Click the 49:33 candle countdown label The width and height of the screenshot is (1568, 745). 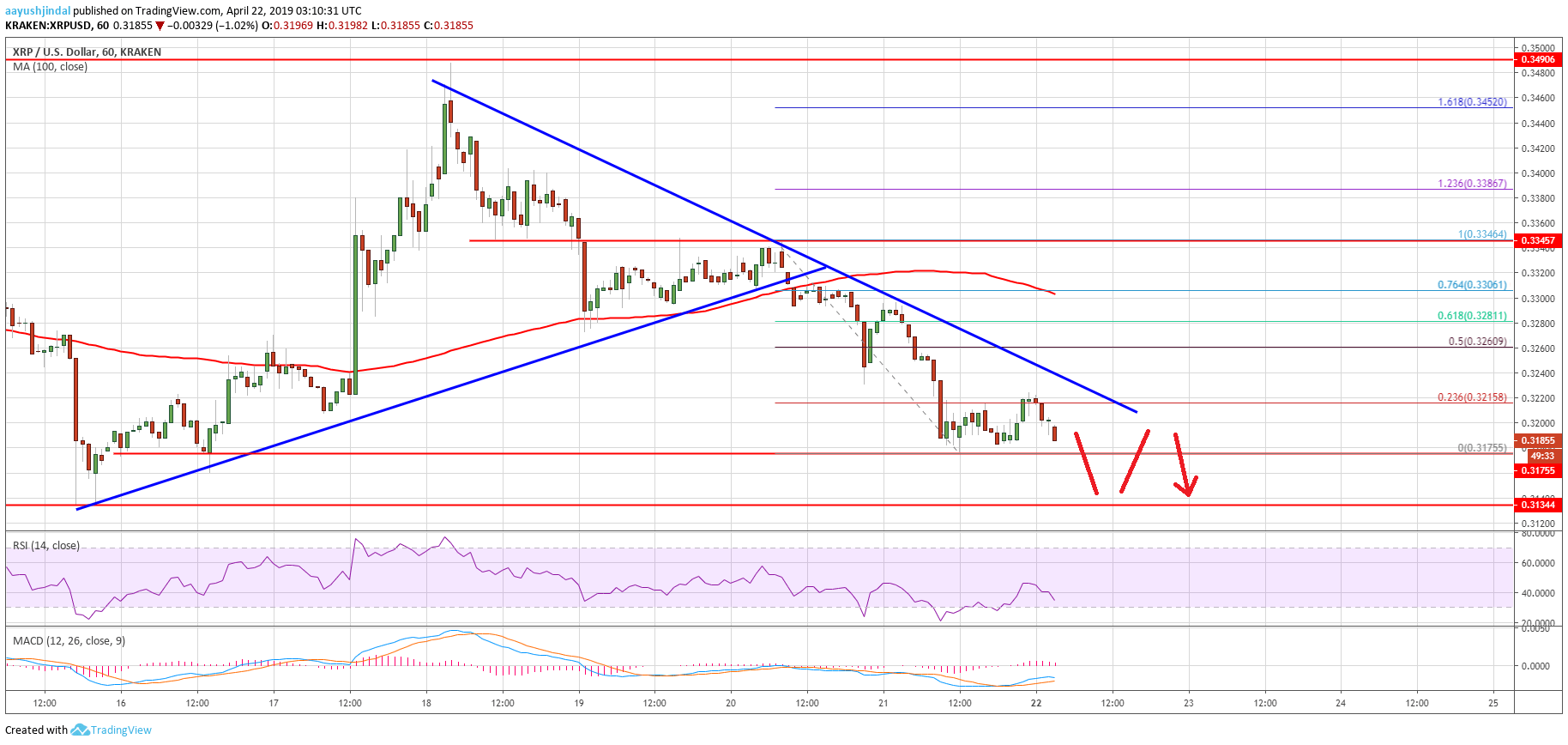point(1542,456)
